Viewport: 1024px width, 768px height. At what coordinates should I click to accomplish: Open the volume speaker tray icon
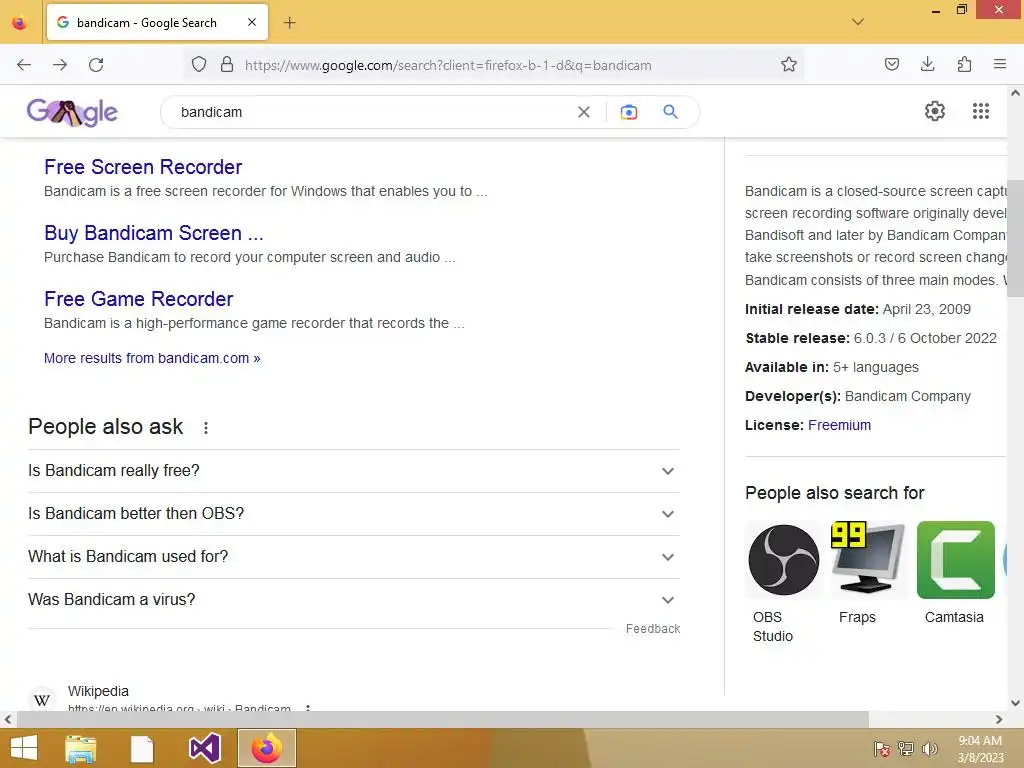(929, 748)
